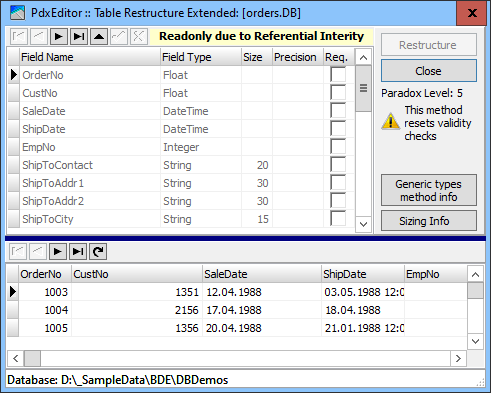Screen dimensions: 491x393
Task: Click the PdxEditor application icon in title bar
Action: [17, 13]
